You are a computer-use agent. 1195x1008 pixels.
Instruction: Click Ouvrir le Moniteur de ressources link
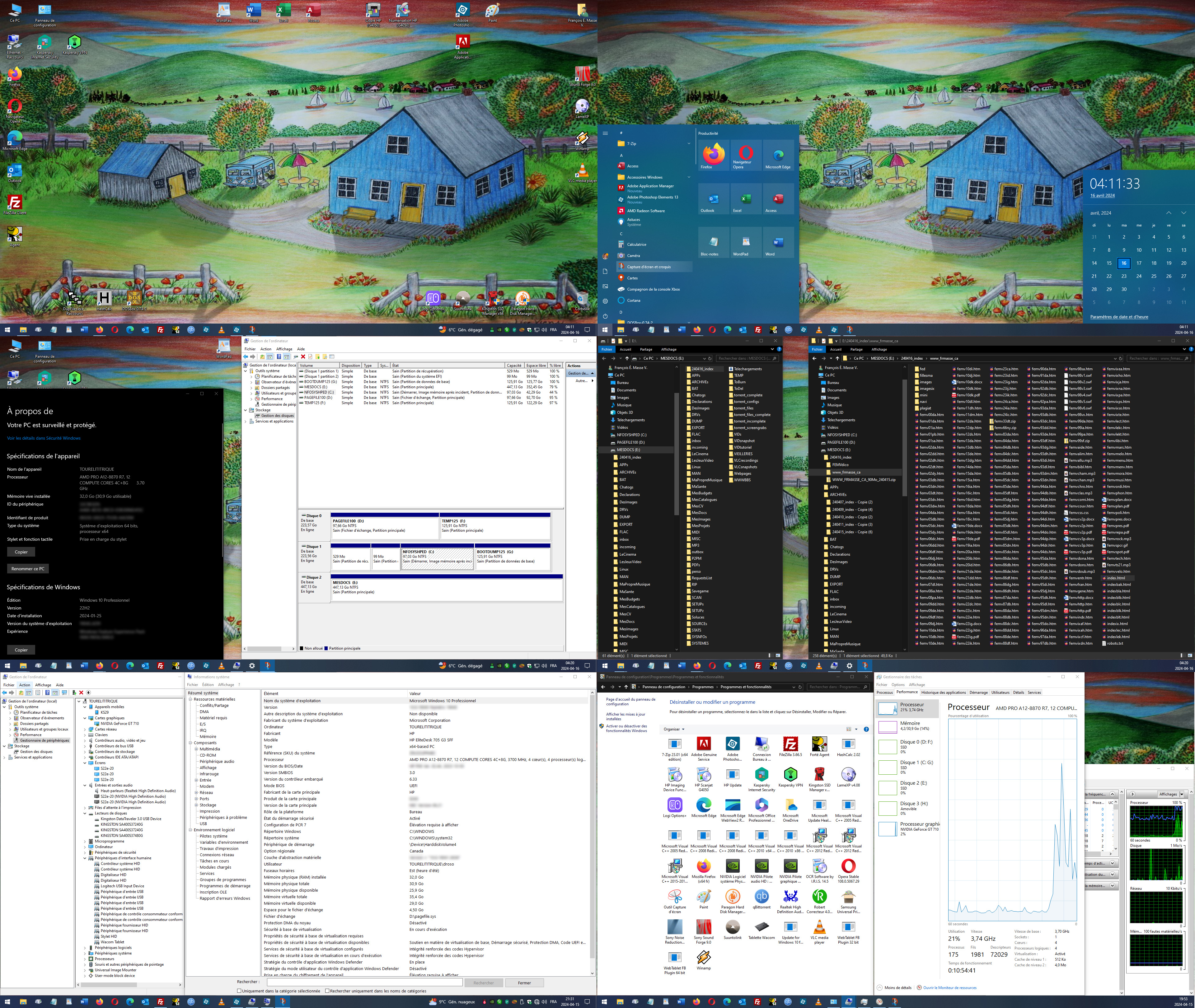pos(950,987)
